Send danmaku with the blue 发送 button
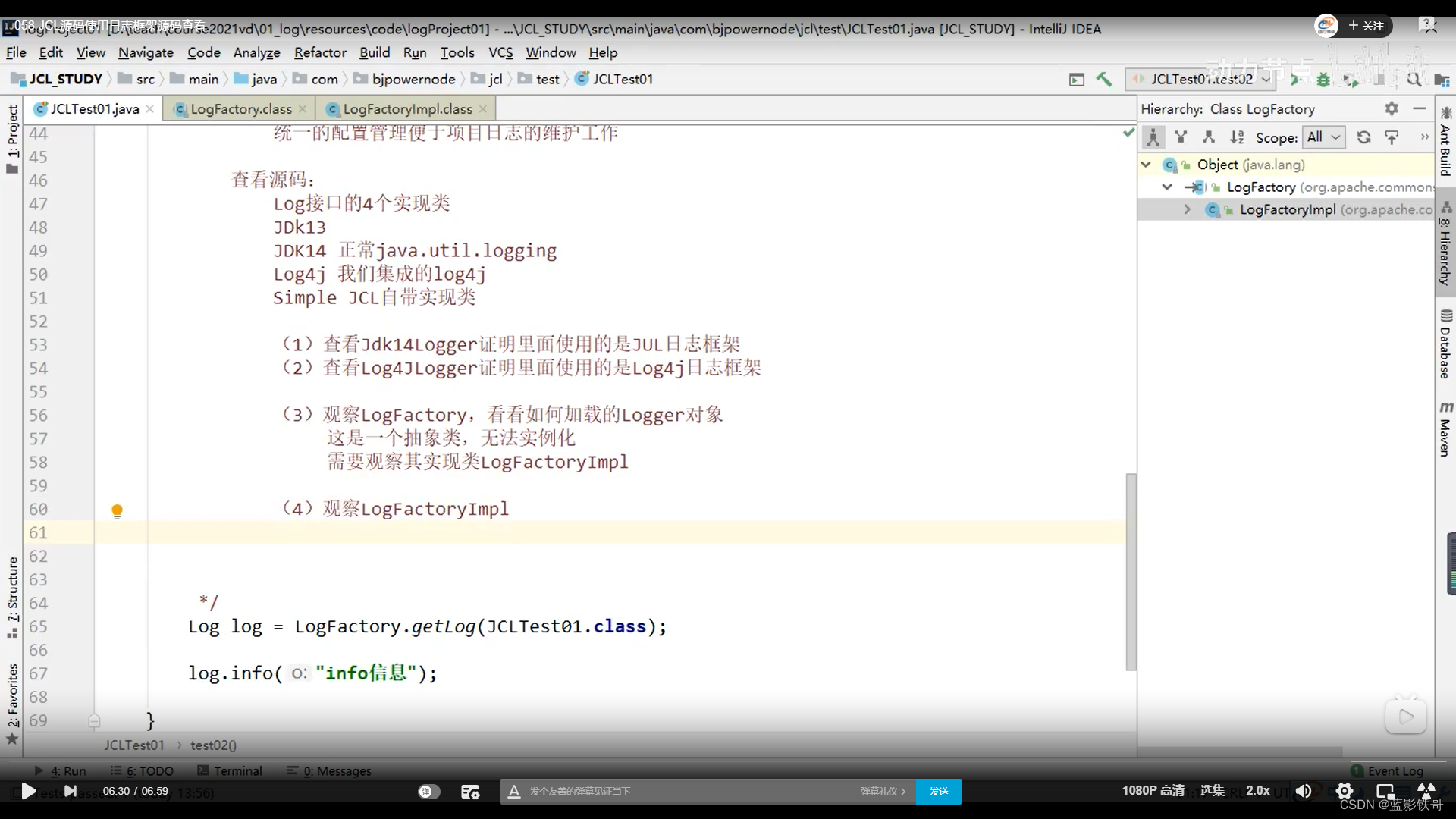1456x819 pixels. point(939,791)
